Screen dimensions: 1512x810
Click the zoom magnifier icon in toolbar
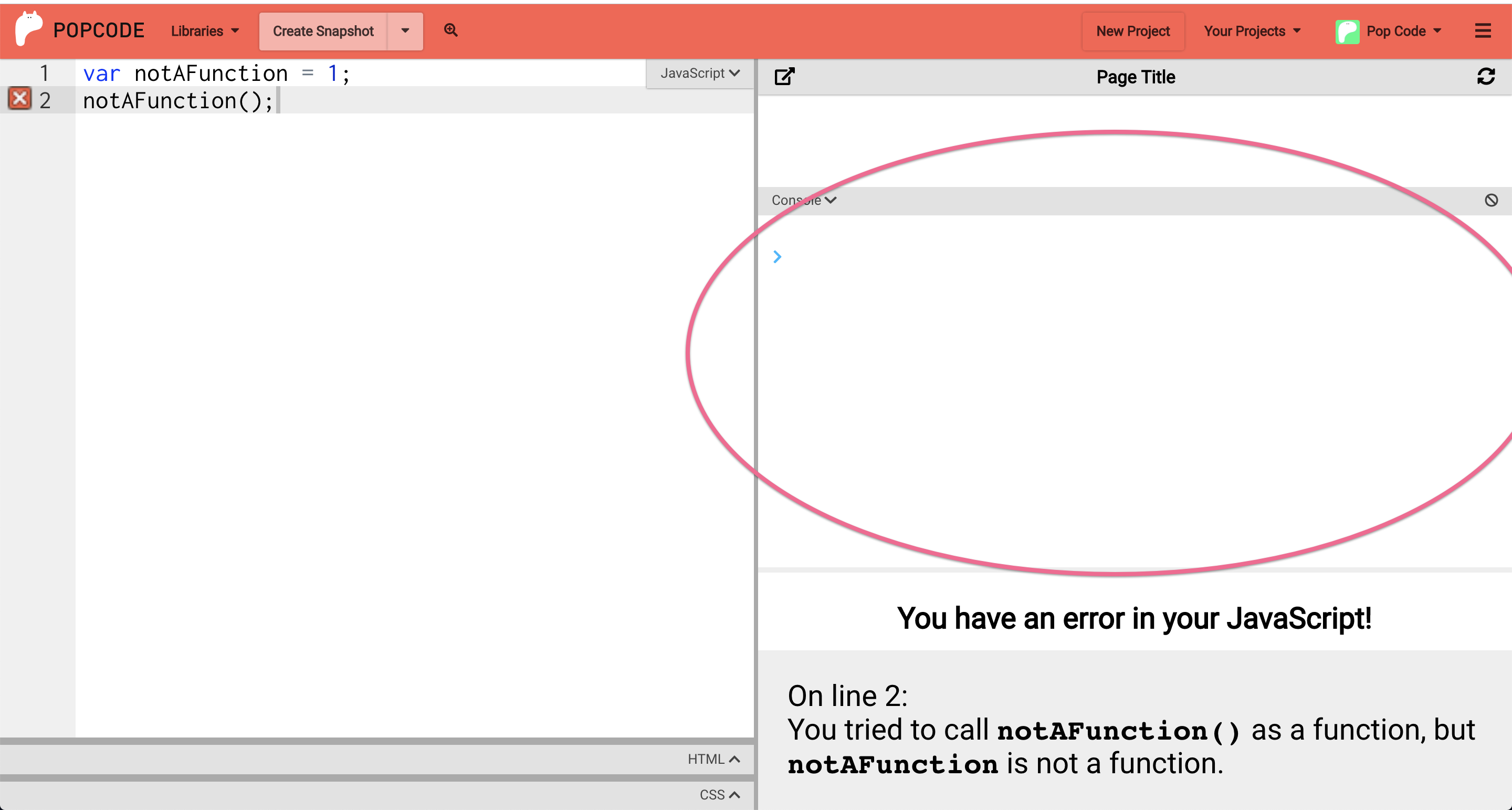coord(450,30)
